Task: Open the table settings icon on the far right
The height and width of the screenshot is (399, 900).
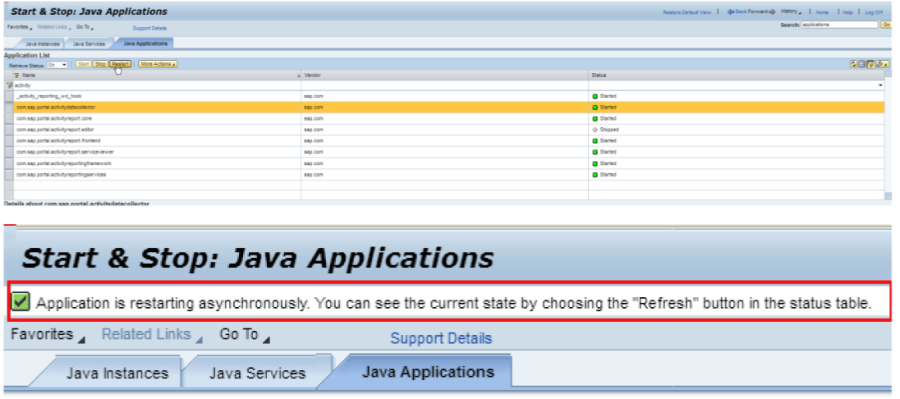Action: click(883, 64)
